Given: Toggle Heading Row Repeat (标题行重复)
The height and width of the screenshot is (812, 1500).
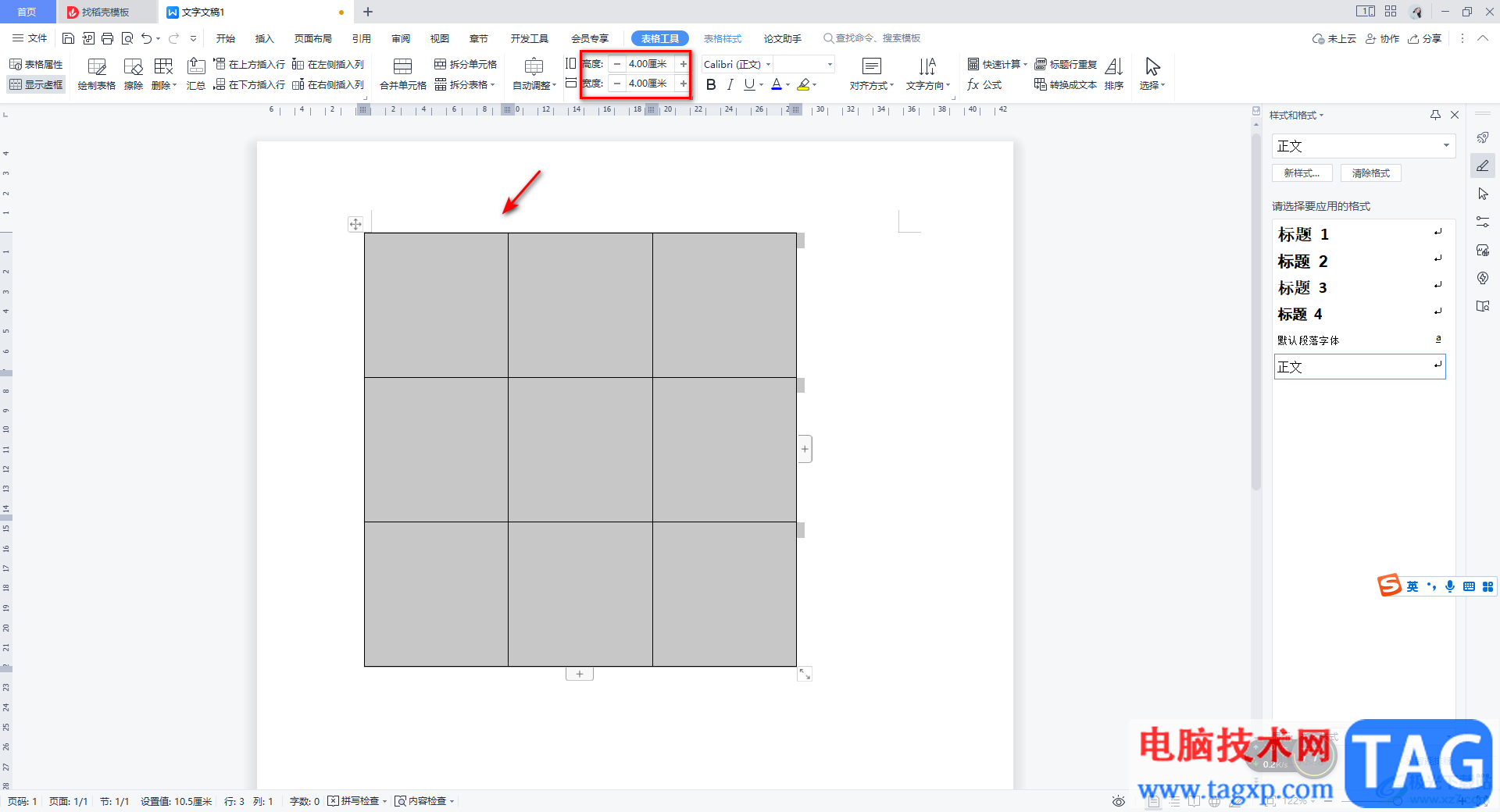Looking at the screenshot, I should coord(1066,64).
